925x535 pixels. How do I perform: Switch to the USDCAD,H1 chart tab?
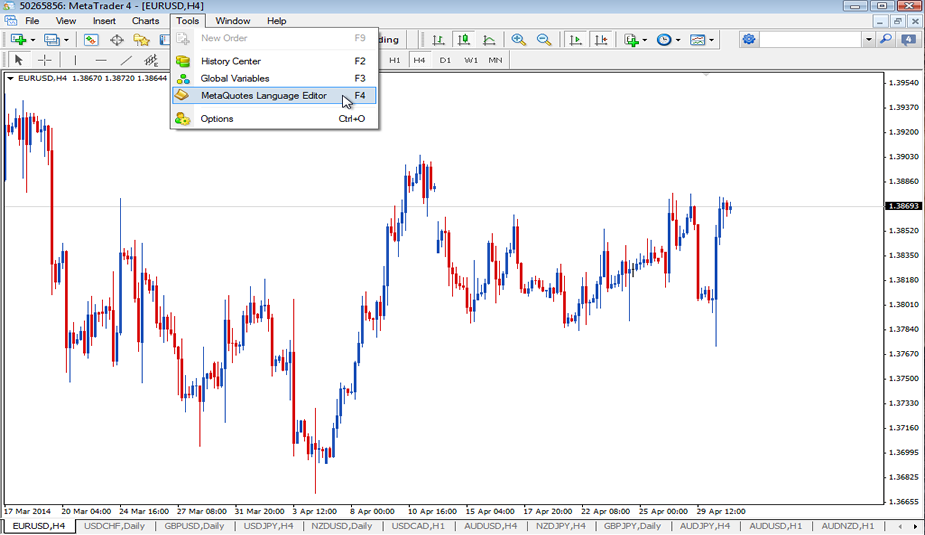coord(418,526)
